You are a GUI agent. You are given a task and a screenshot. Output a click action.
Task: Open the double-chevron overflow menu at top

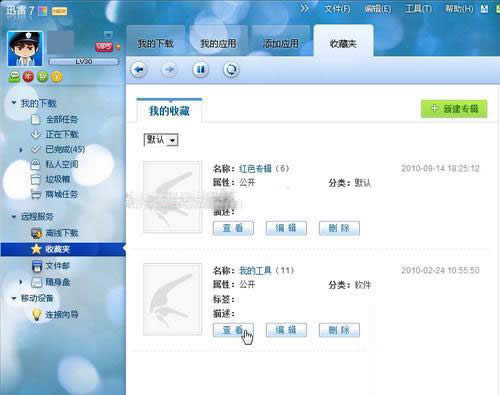pos(304,8)
